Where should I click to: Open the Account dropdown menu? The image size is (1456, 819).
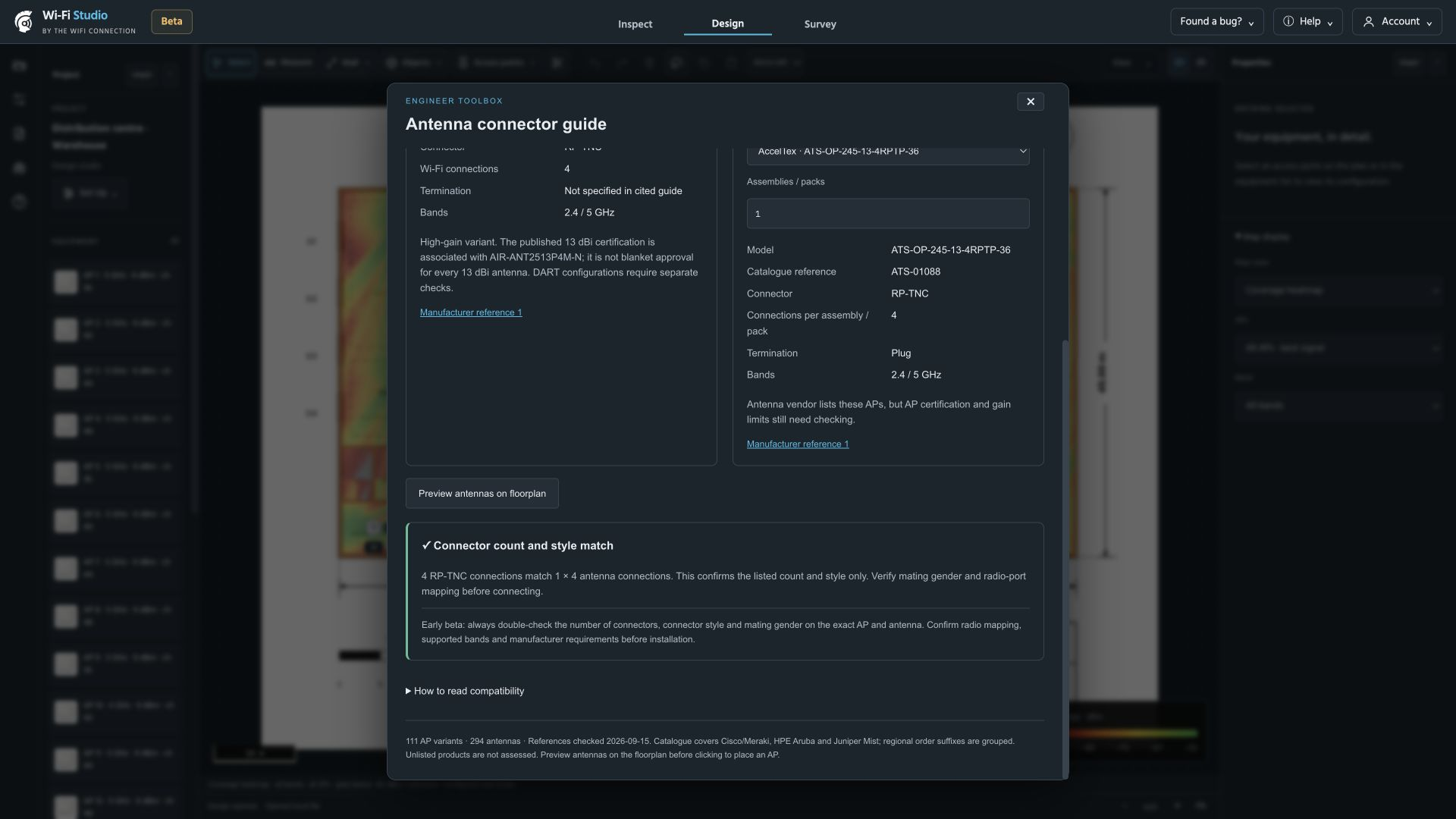(1396, 21)
